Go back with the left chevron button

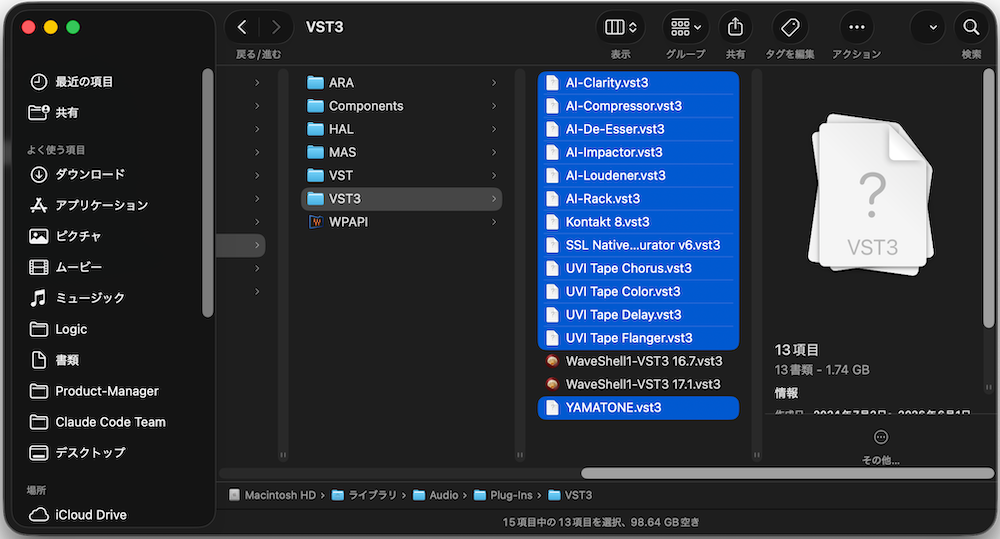[x=242, y=27]
